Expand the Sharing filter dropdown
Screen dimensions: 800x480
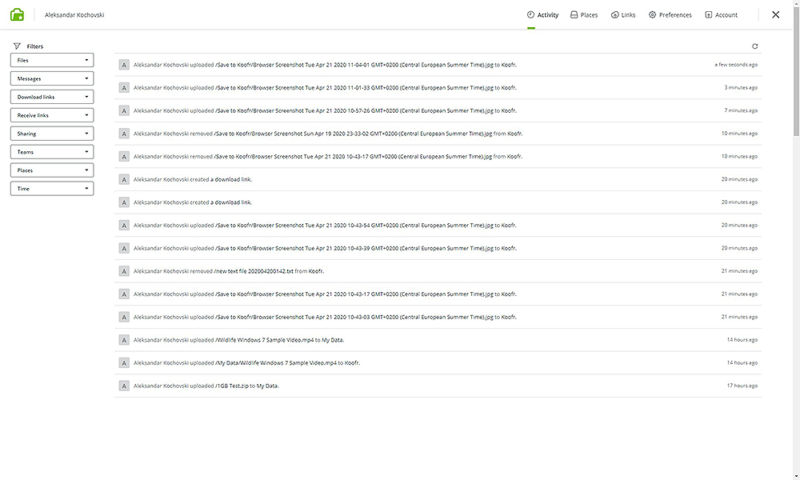pos(52,133)
